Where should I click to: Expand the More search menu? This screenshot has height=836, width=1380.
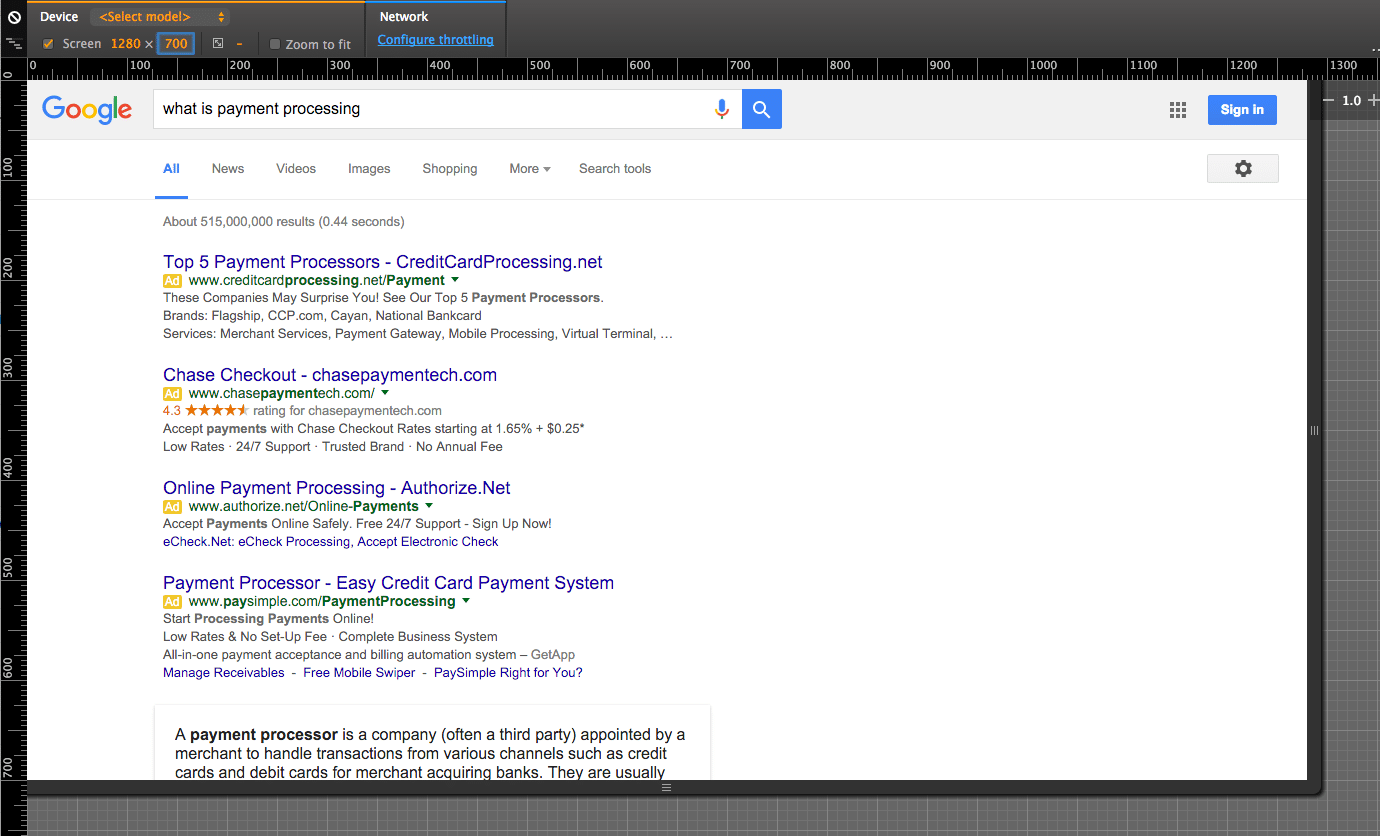(x=530, y=169)
